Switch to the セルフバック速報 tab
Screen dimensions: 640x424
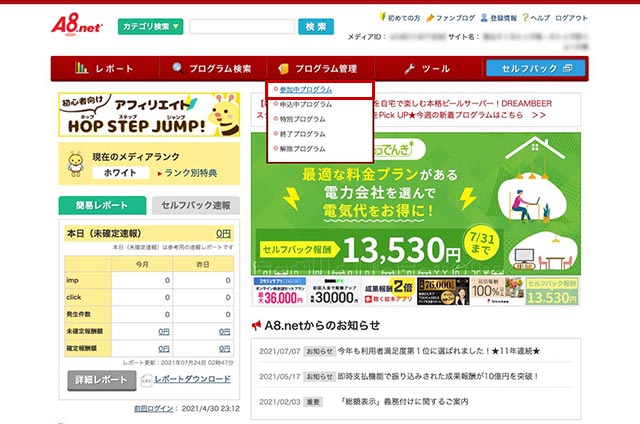pos(196,205)
